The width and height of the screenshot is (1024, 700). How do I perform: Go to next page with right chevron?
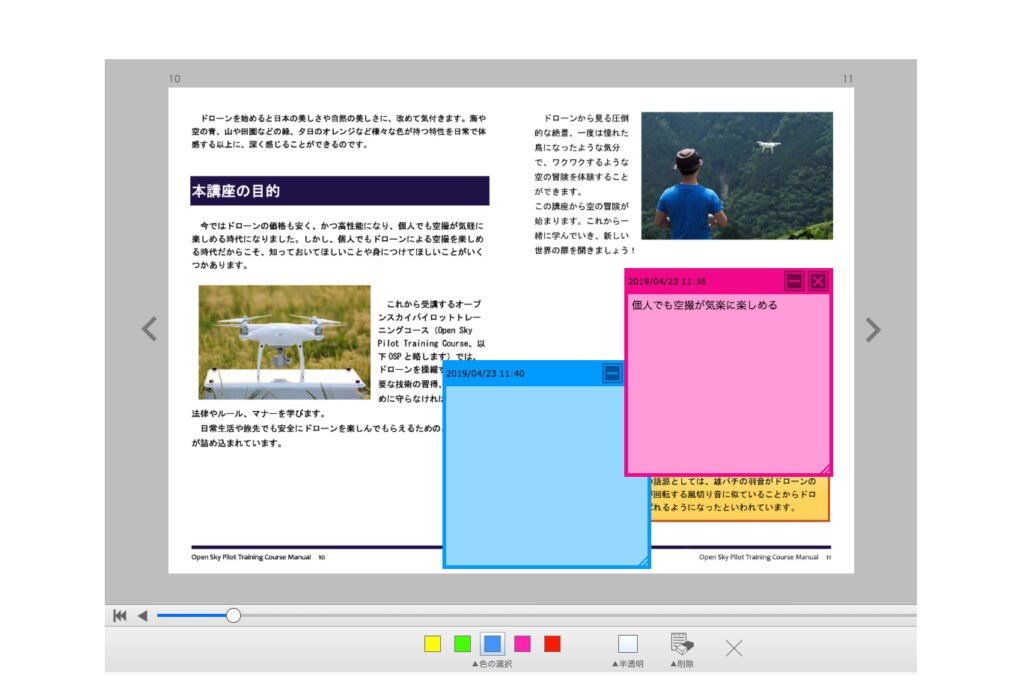pyautogui.click(x=872, y=329)
